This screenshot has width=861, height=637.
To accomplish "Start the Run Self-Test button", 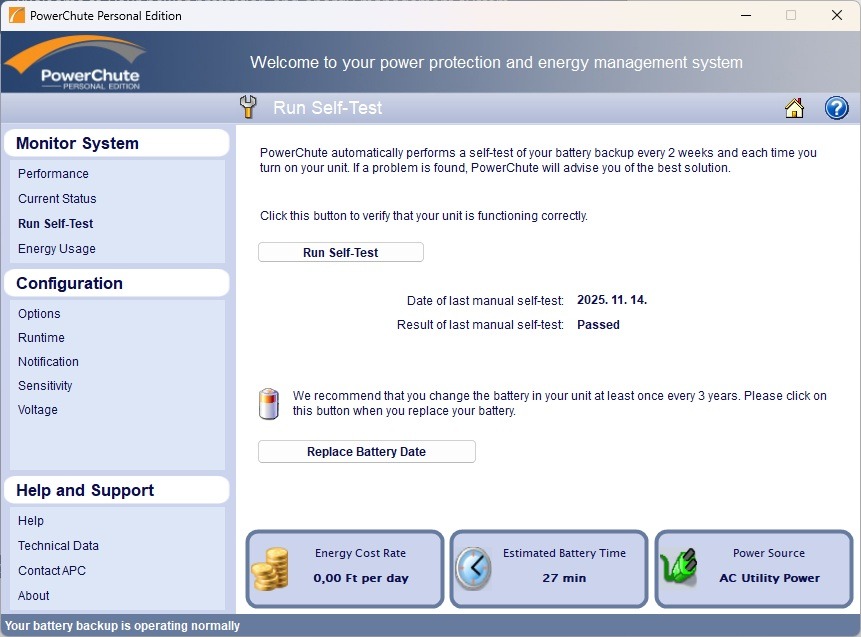I will [340, 252].
